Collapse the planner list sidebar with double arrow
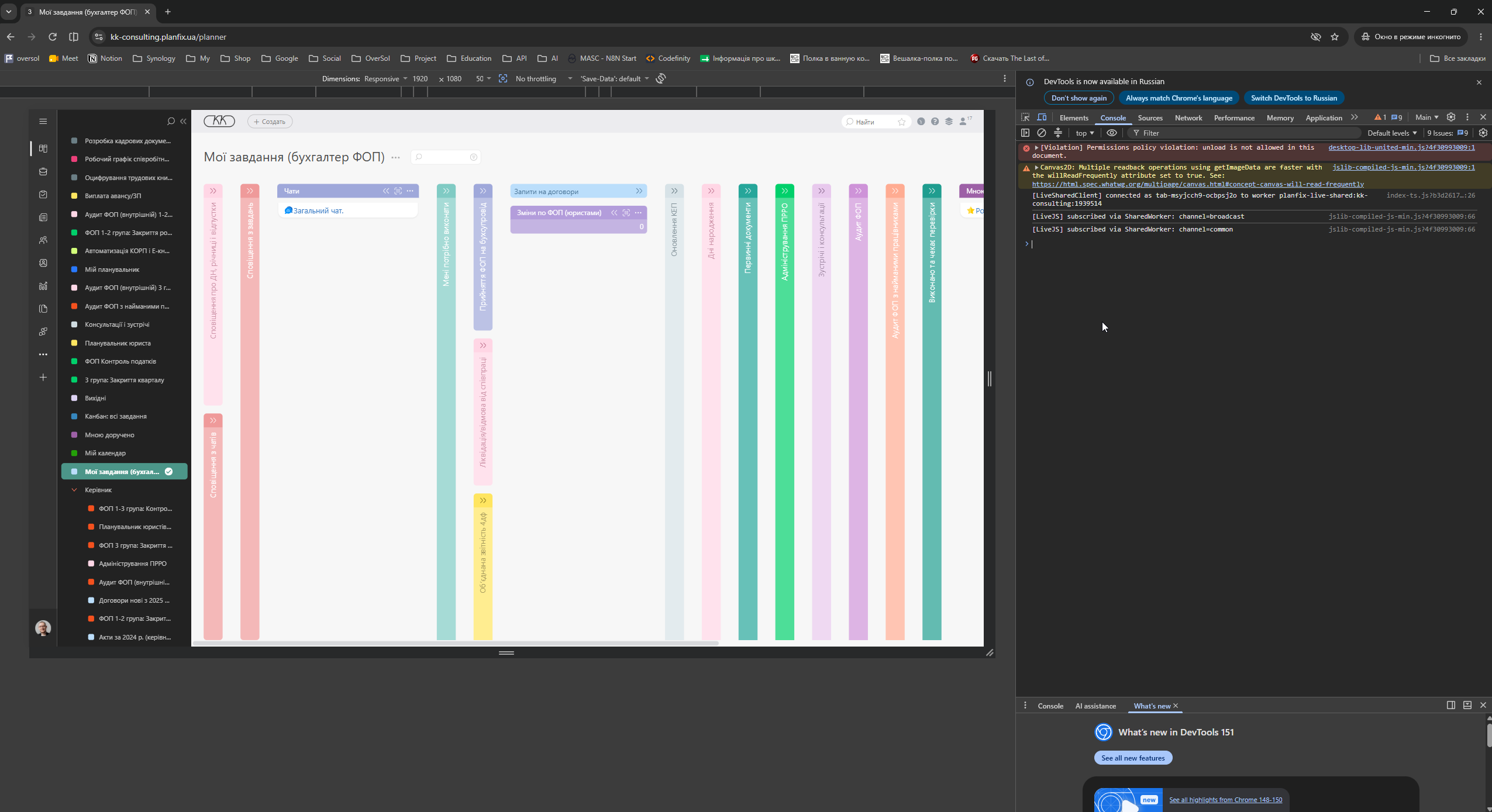The height and width of the screenshot is (812, 1492). coord(183,121)
